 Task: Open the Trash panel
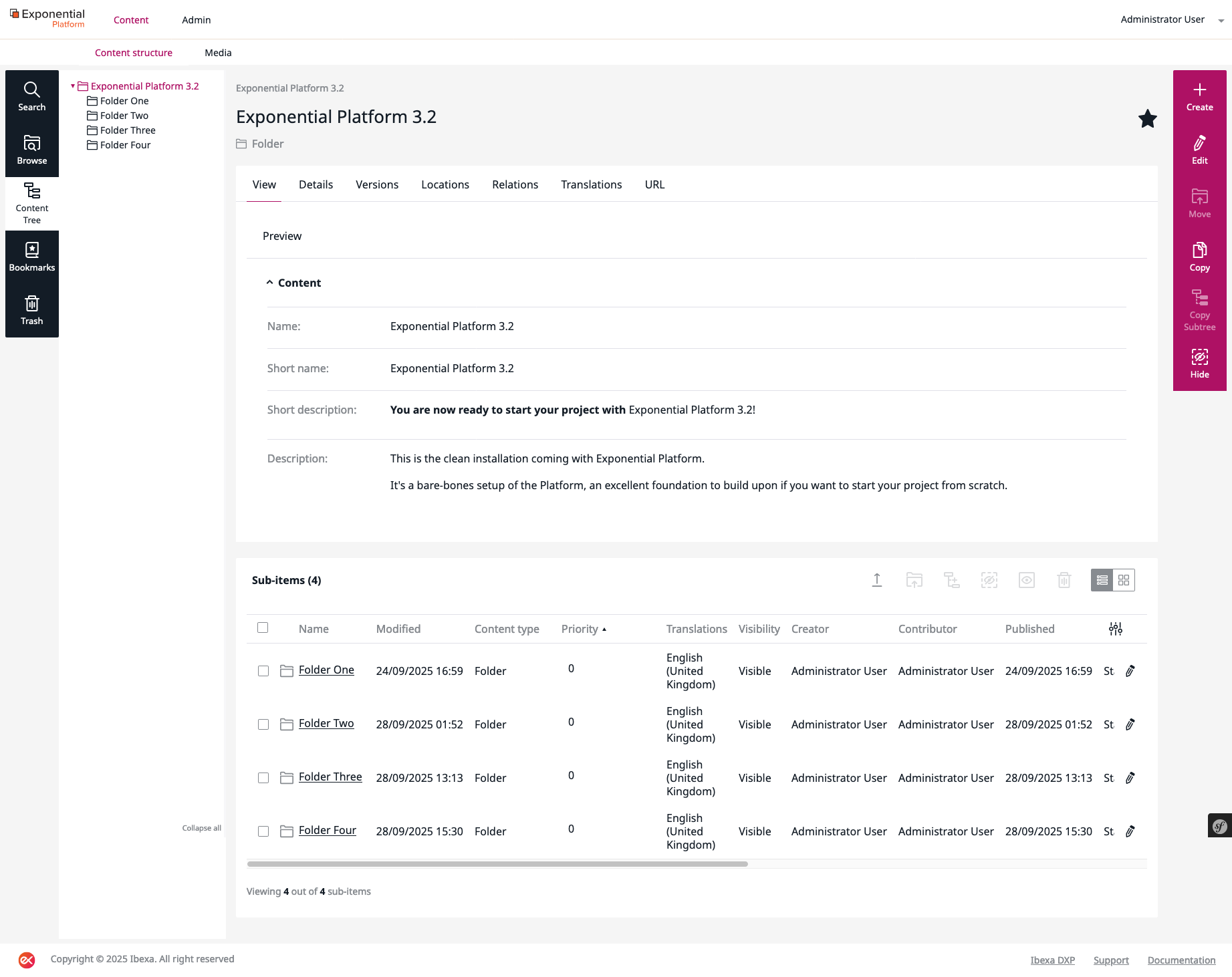point(31,309)
